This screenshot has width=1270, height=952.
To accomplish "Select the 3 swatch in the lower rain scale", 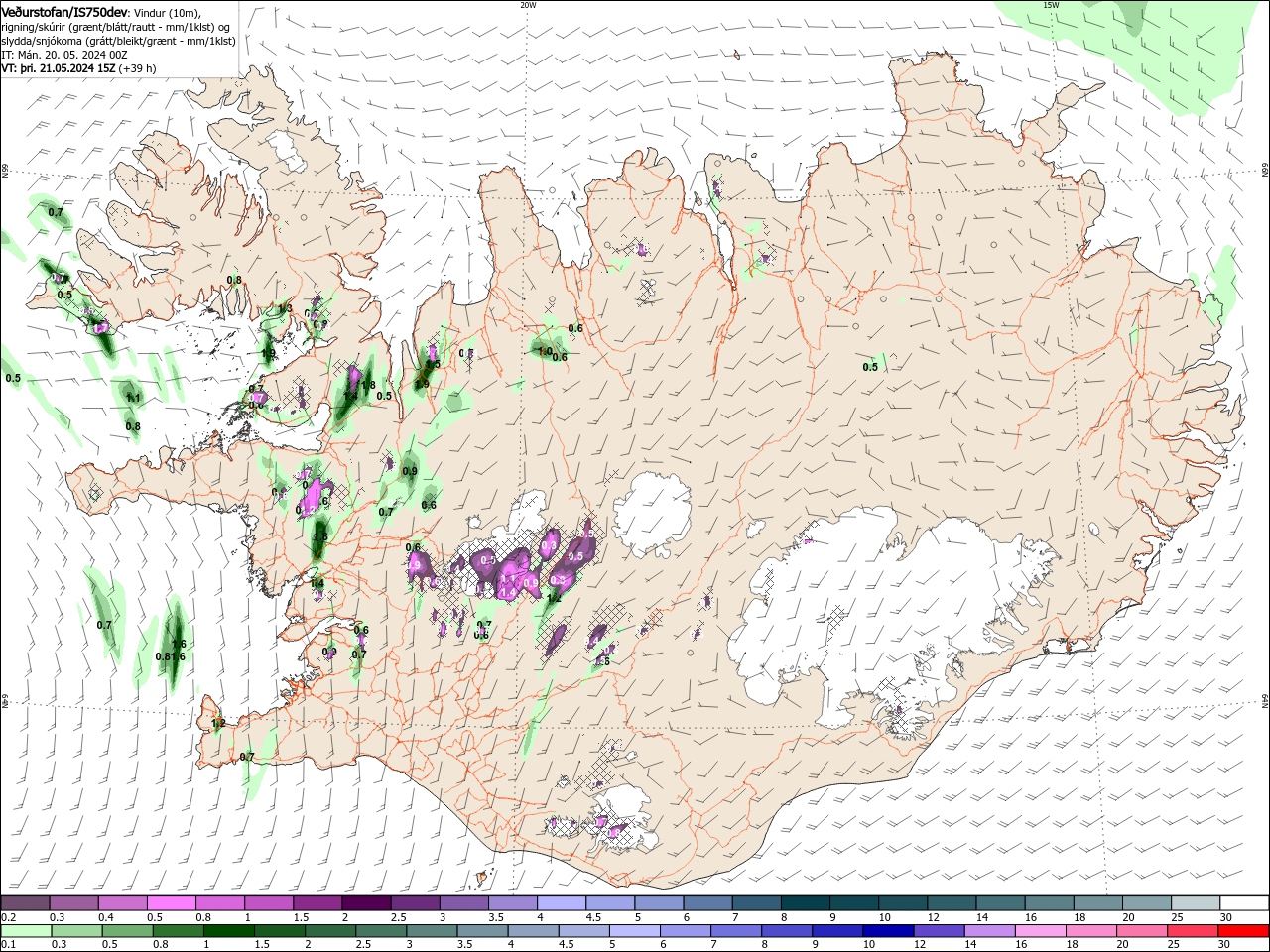I will pos(432,931).
